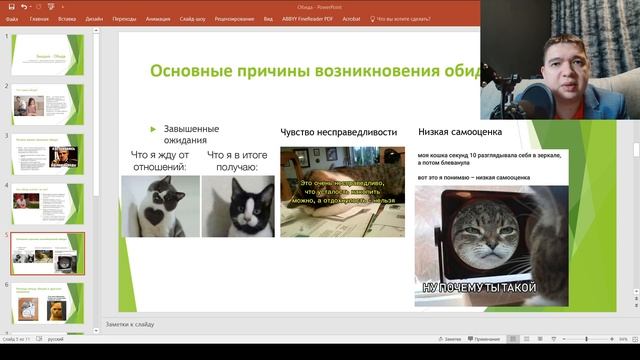Switch to the Рецензирование tab

tap(234, 19)
